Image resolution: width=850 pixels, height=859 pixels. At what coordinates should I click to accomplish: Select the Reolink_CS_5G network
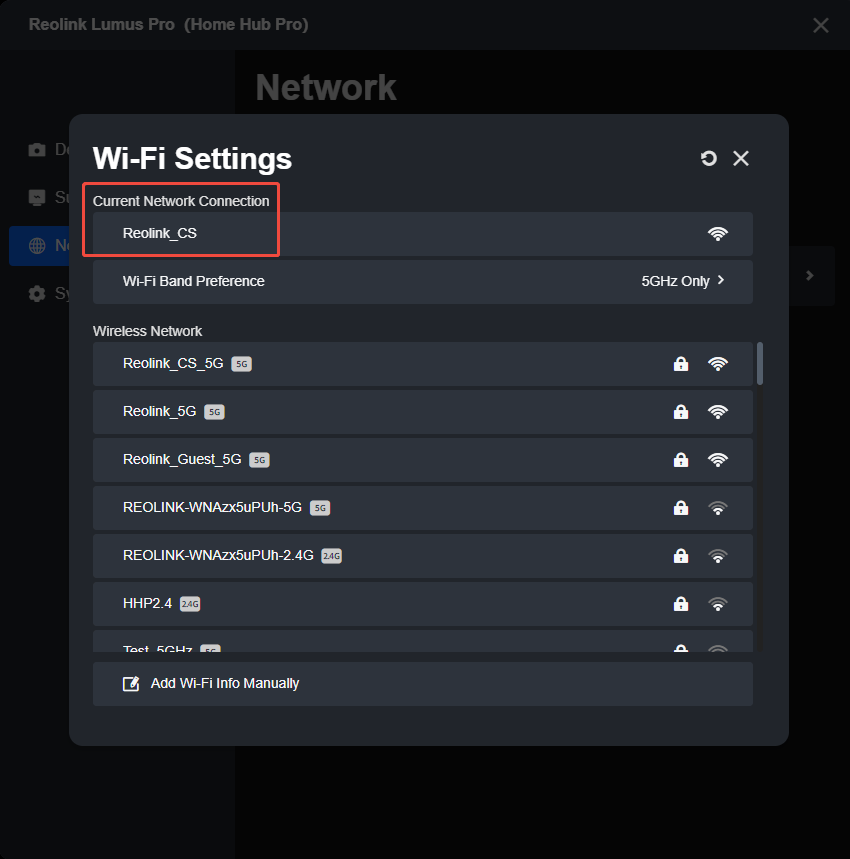pos(423,364)
